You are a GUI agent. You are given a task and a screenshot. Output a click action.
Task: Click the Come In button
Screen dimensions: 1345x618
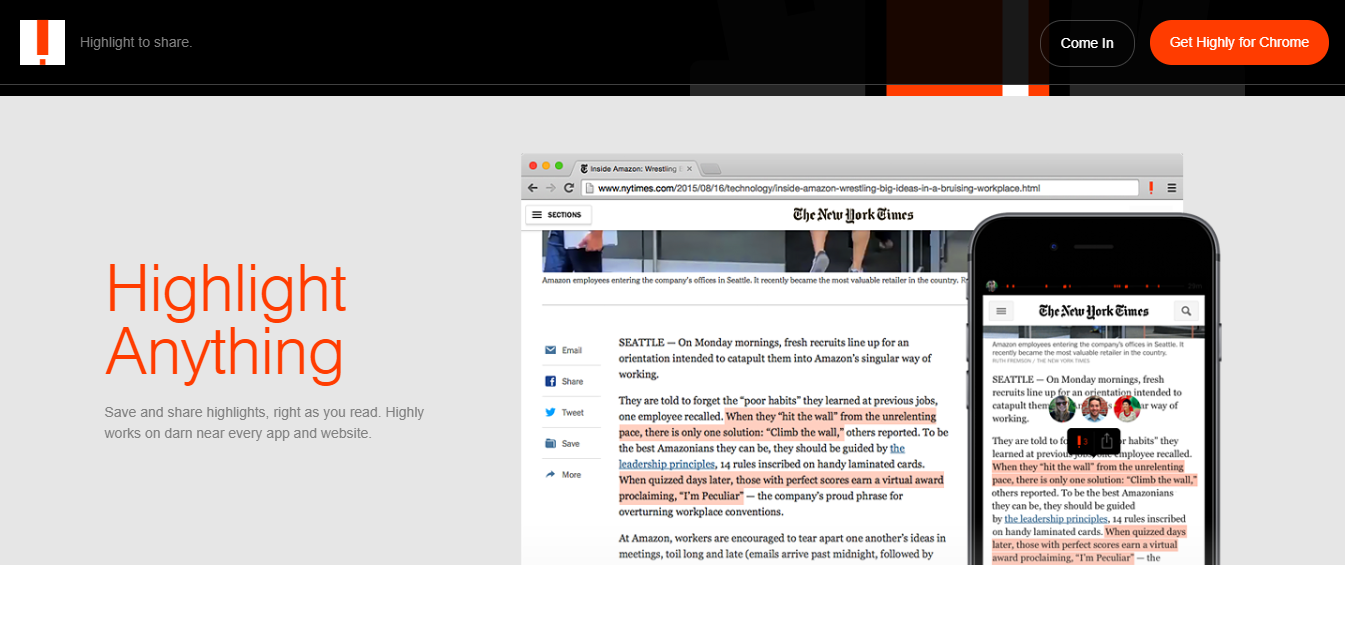[1087, 43]
